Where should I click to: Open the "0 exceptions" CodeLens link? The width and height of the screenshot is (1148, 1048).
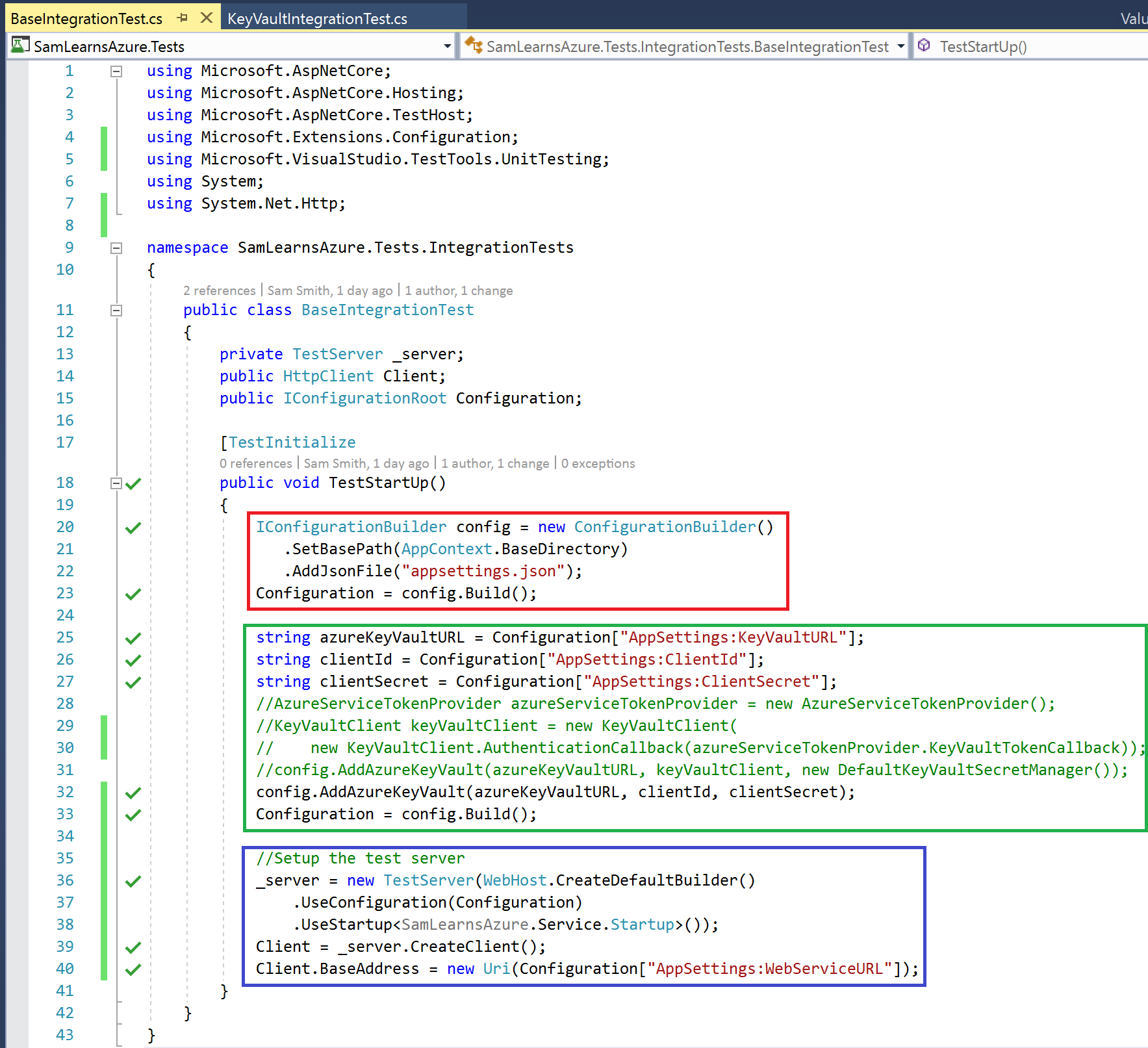pyautogui.click(x=598, y=463)
